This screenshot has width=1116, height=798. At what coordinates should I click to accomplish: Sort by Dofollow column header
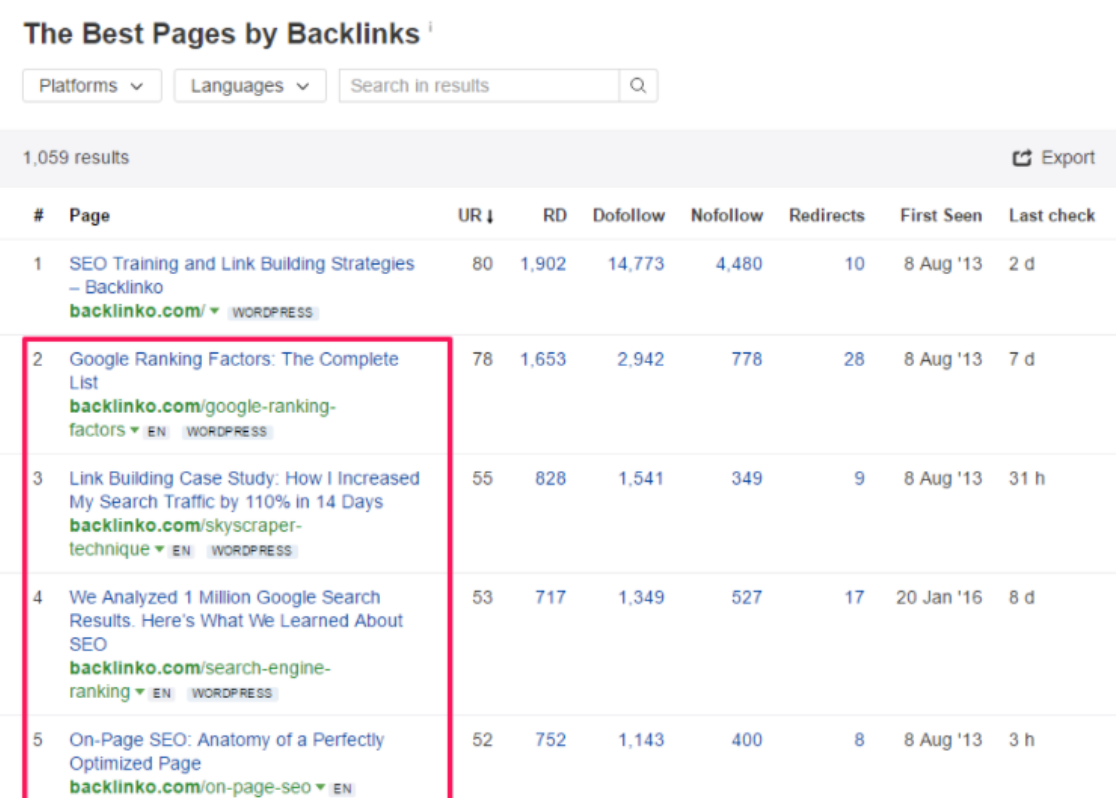[628, 215]
